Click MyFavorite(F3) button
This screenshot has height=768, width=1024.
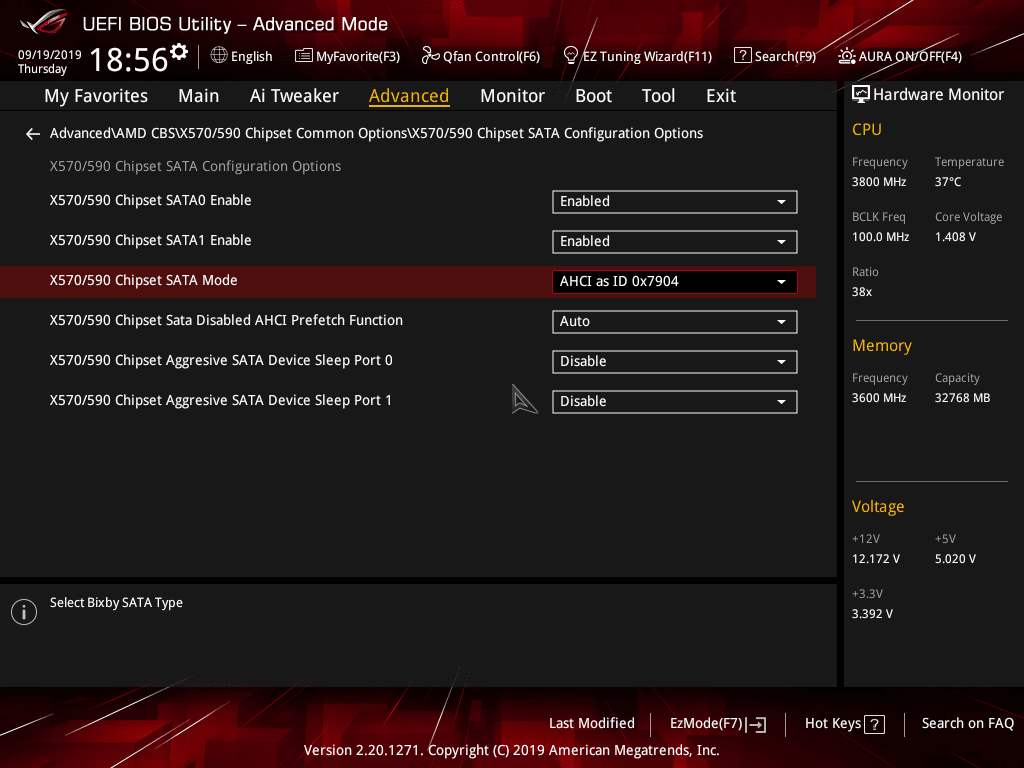(x=347, y=56)
